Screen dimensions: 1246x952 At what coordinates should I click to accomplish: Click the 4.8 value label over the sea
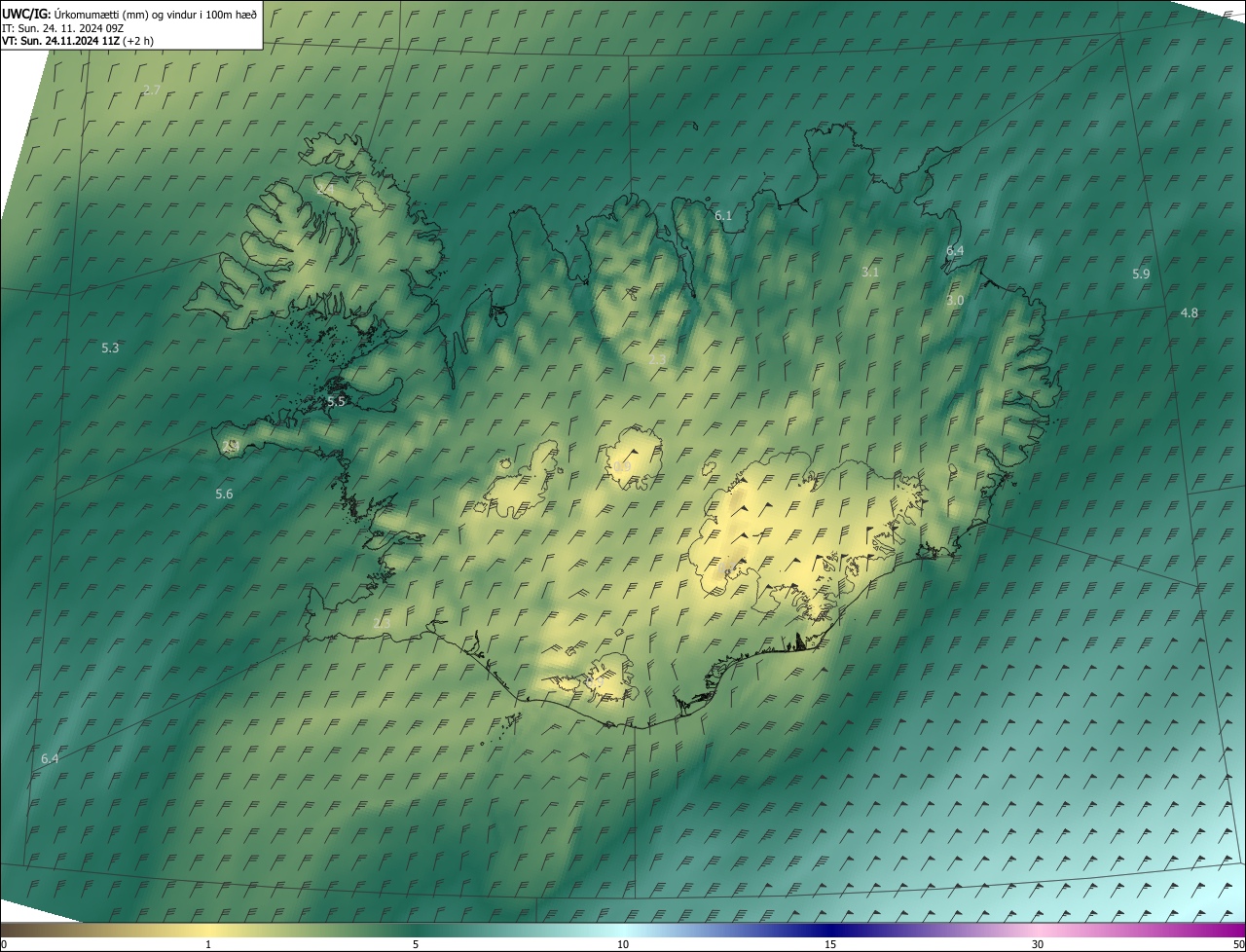(1190, 313)
